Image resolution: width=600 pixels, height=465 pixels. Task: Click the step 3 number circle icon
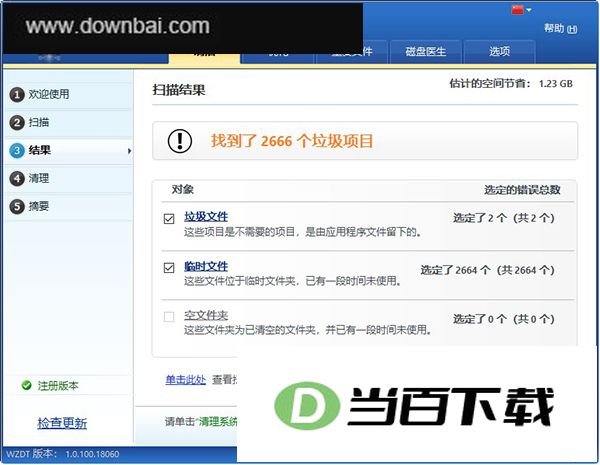(16, 150)
